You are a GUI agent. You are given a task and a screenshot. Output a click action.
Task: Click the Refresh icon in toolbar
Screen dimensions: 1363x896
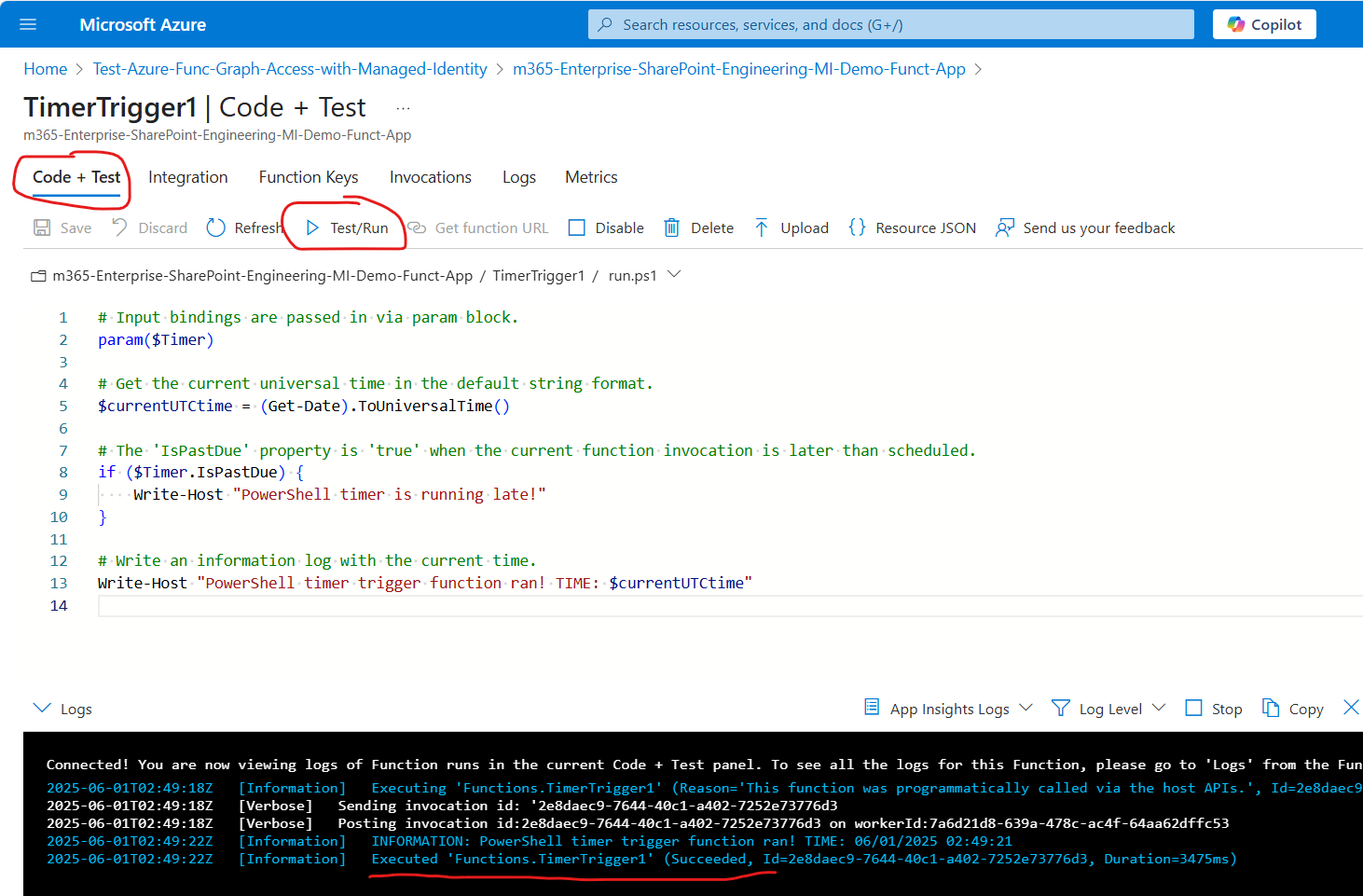[x=216, y=227]
